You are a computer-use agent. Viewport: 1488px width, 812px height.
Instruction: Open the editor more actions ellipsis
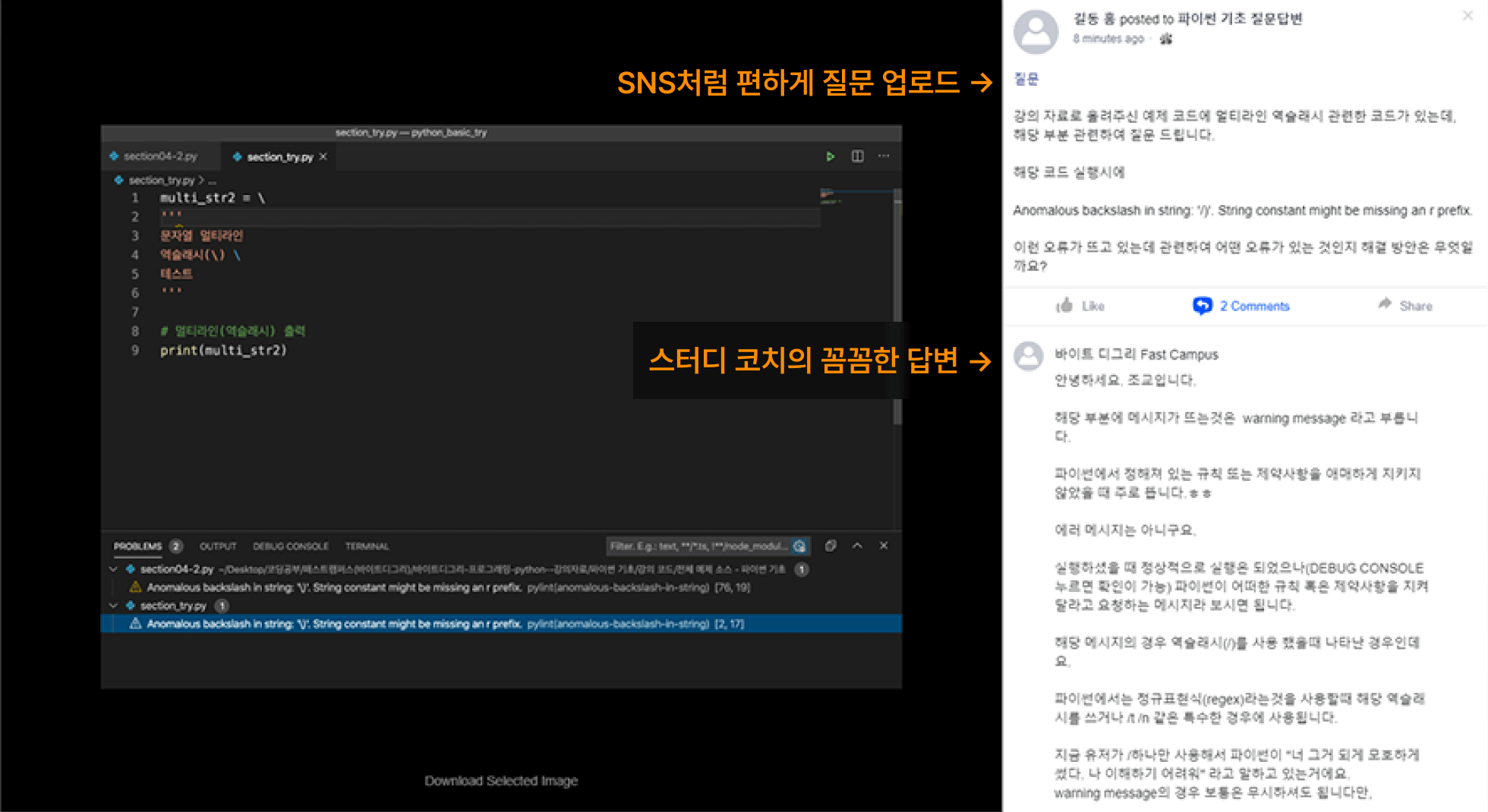point(883,156)
